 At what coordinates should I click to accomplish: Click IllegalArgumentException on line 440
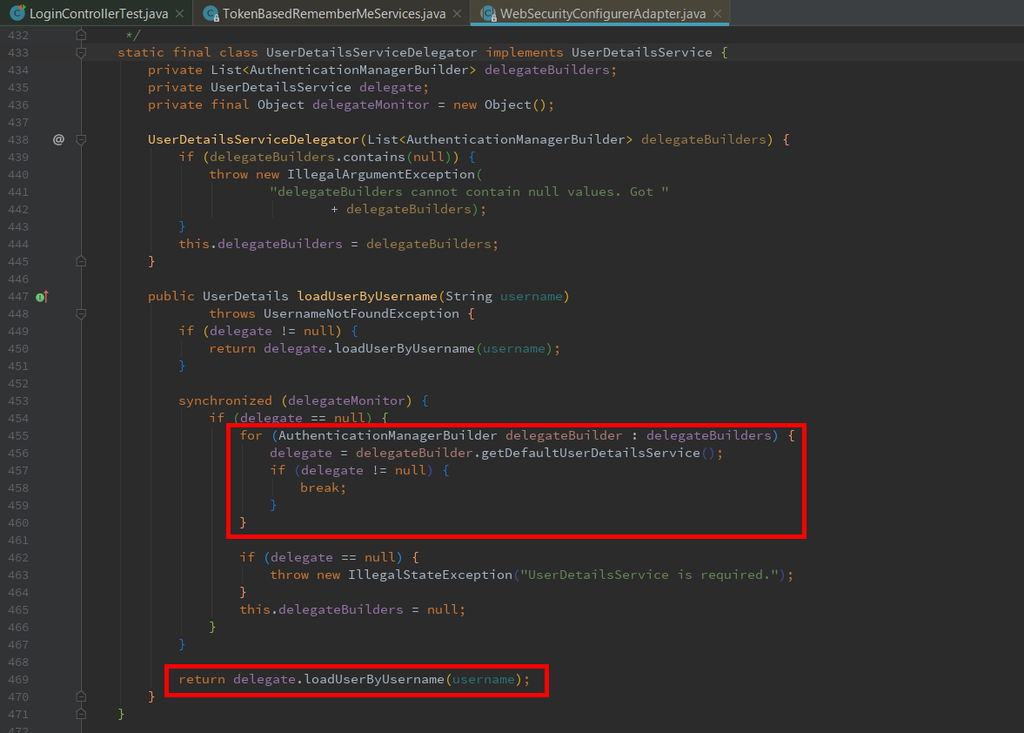coord(381,174)
